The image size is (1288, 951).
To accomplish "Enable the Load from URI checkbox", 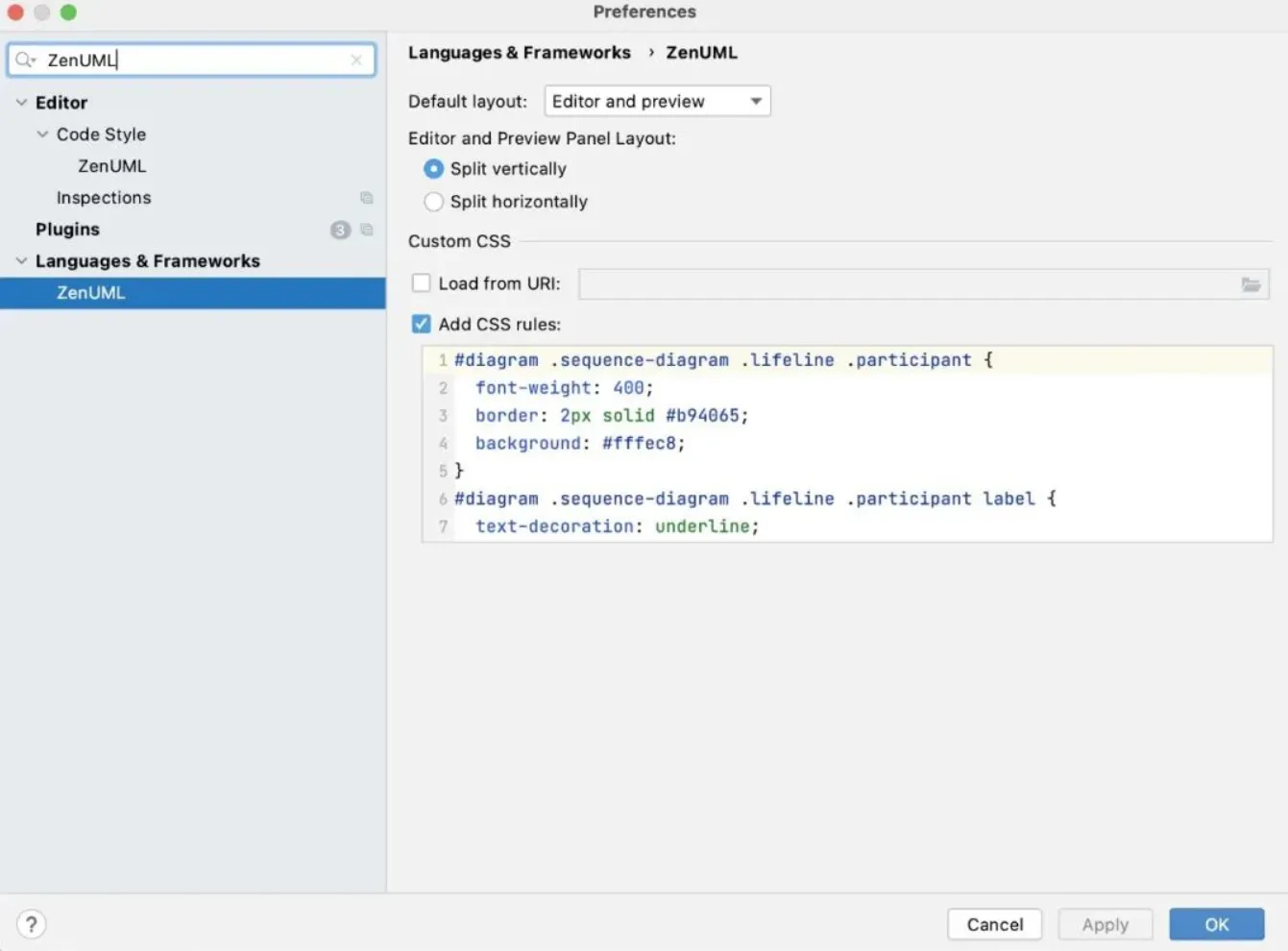I will click(421, 283).
